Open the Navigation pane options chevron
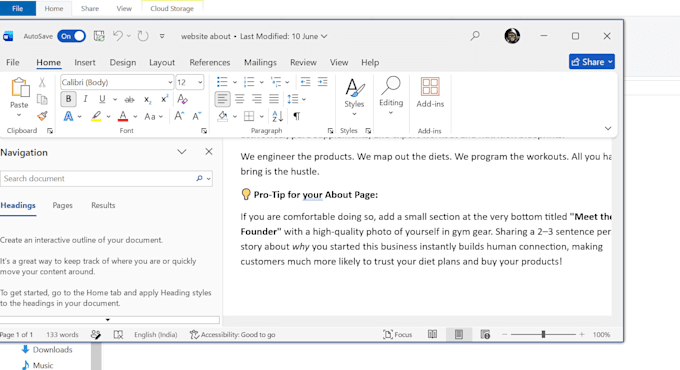 pos(182,152)
